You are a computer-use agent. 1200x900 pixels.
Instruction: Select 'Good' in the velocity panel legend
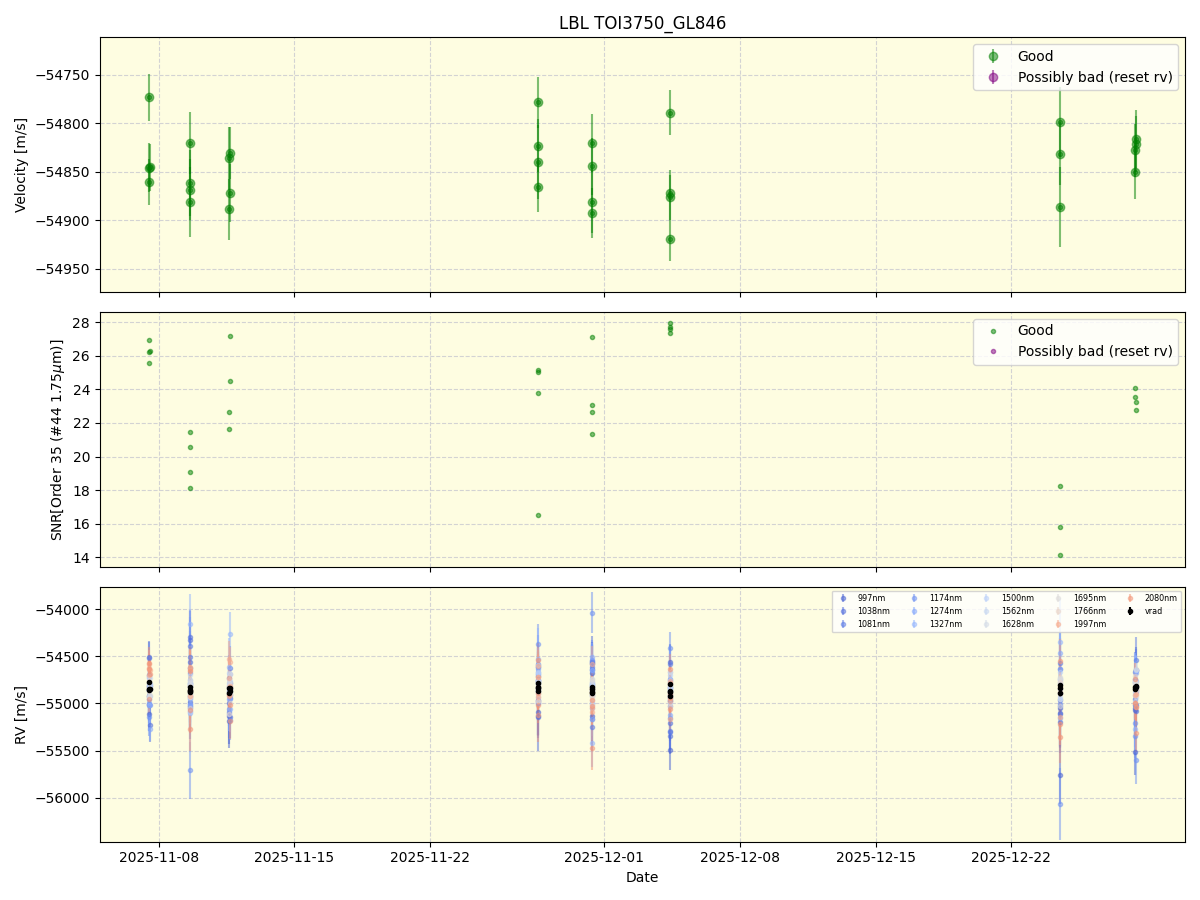tap(1035, 56)
